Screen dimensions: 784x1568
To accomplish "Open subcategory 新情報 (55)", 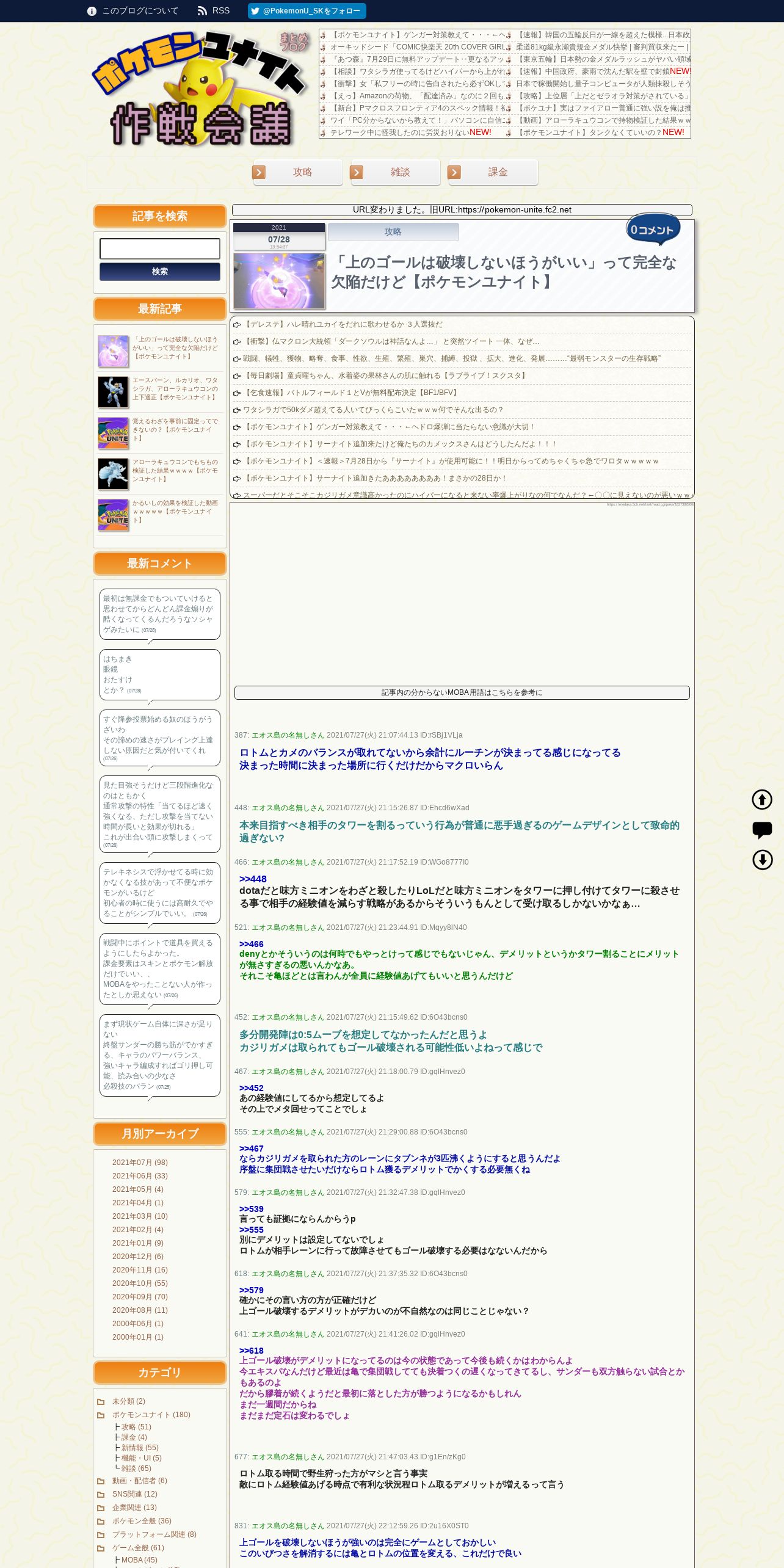I will point(140,1448).
